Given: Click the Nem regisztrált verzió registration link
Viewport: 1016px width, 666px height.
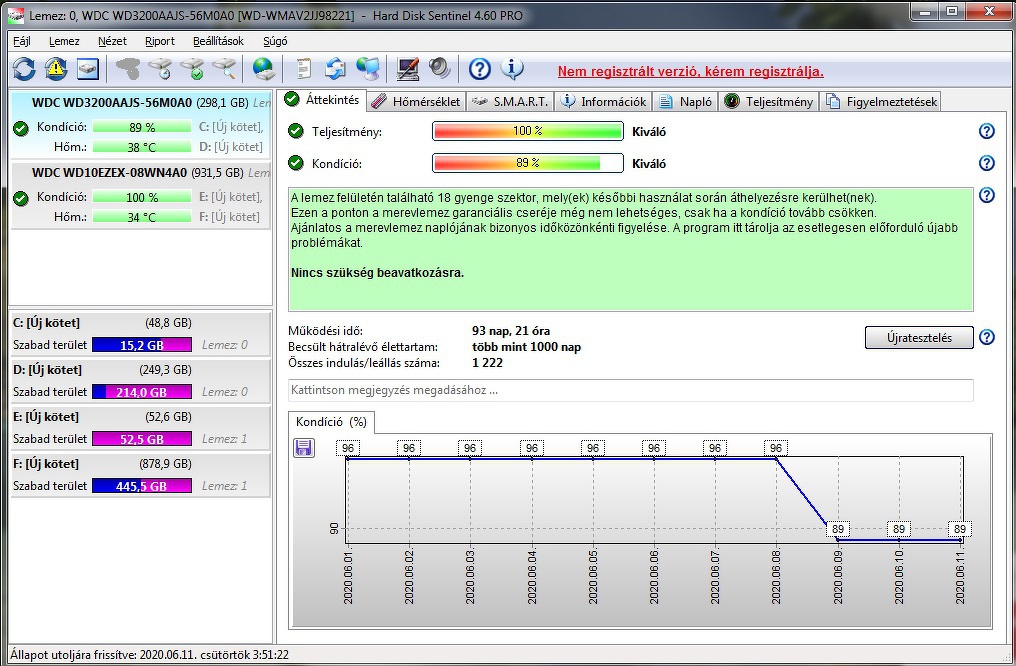Looking at the screenshot, I should 691,71.
